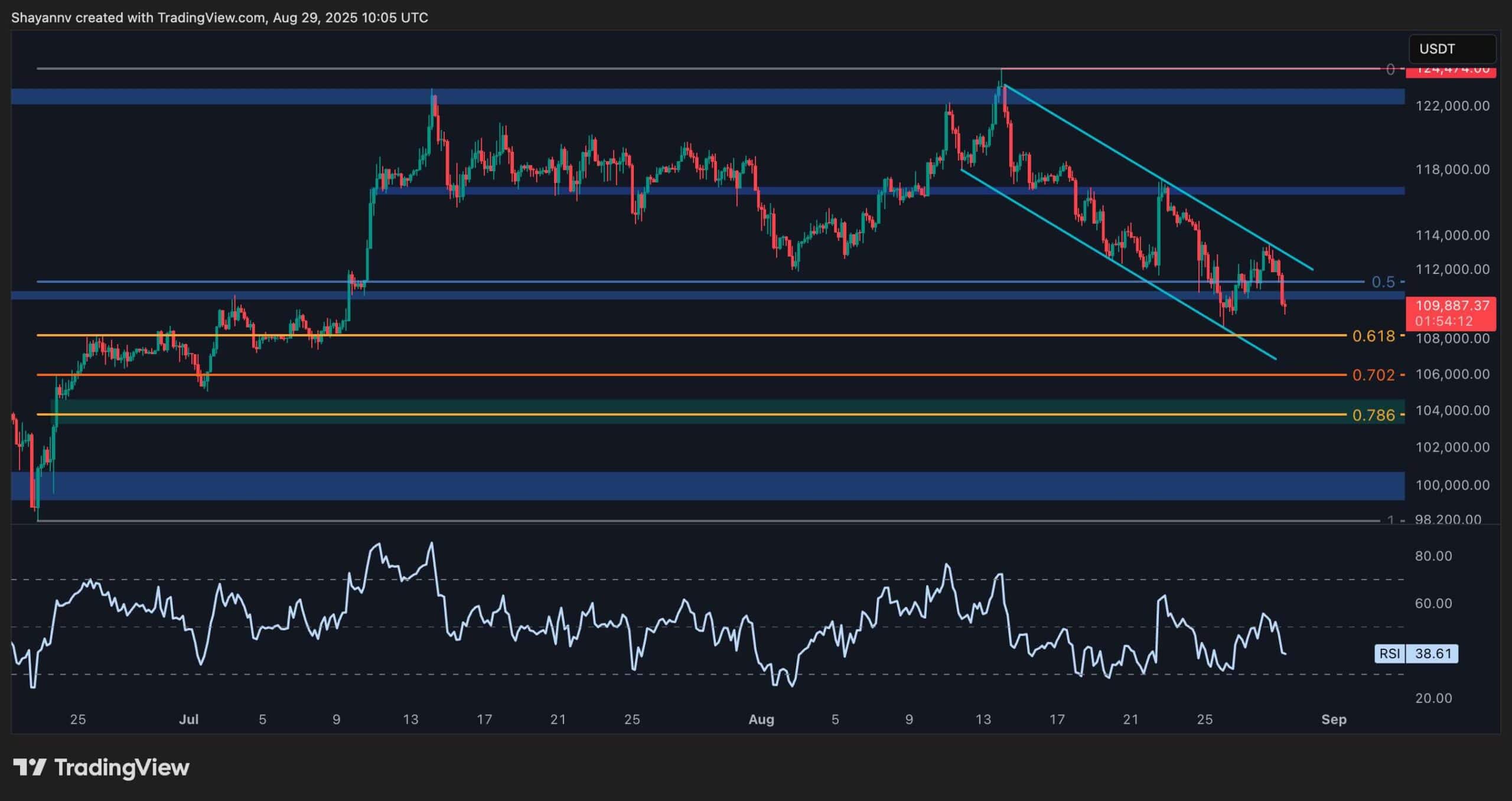
Task: Click the TradingView wordmark text
Action: [x=122, y=767]
